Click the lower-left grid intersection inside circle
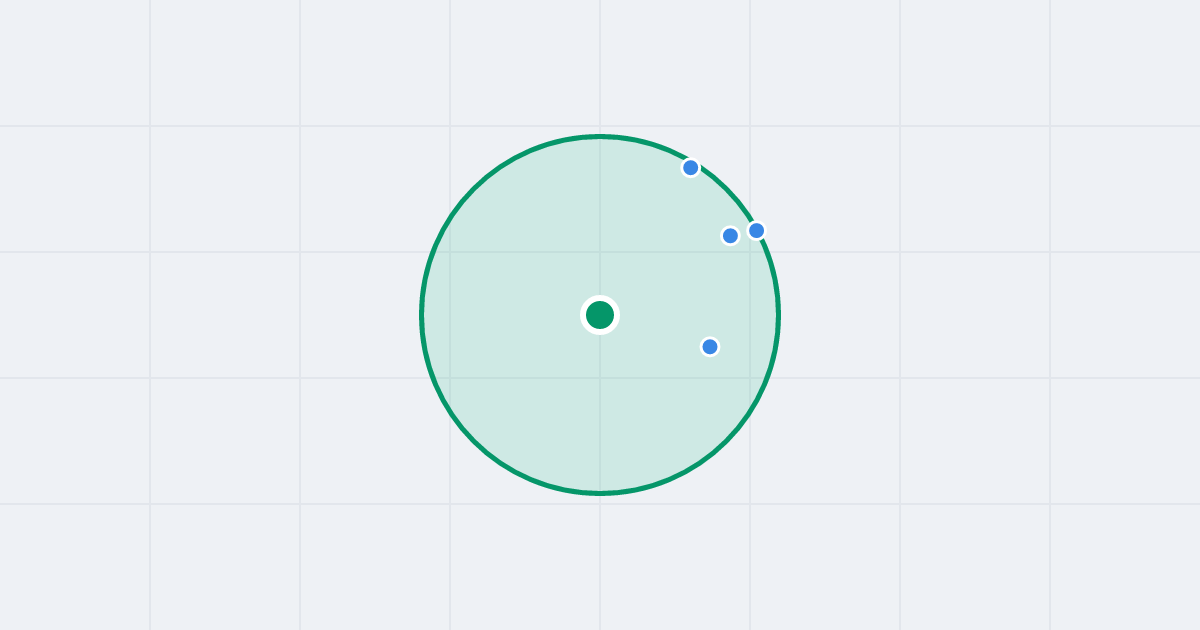Viewport: 1200px width, 630px height. (x=450, y=378)
